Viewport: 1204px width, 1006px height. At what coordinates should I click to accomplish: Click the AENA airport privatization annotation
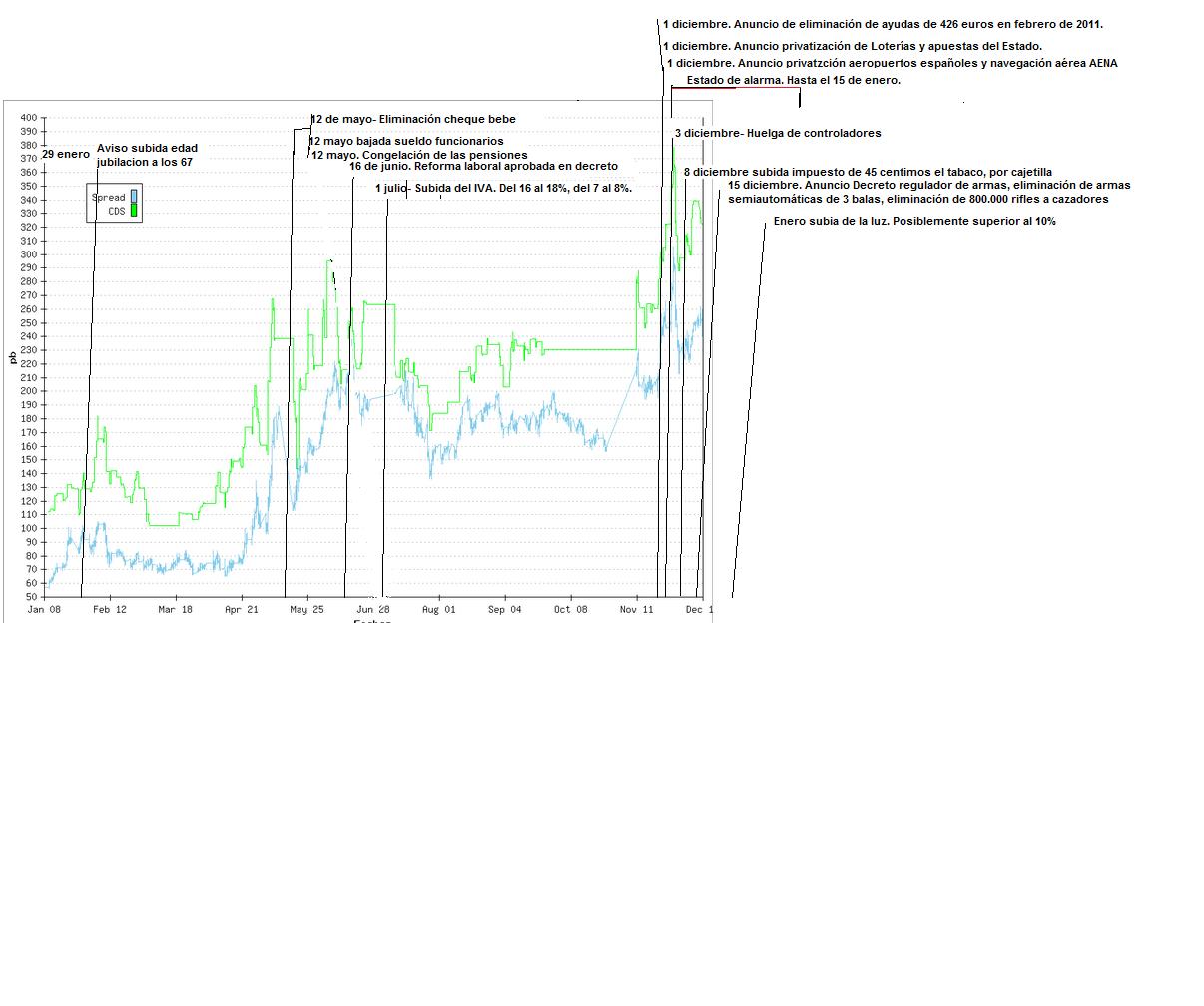pos(893,63)
